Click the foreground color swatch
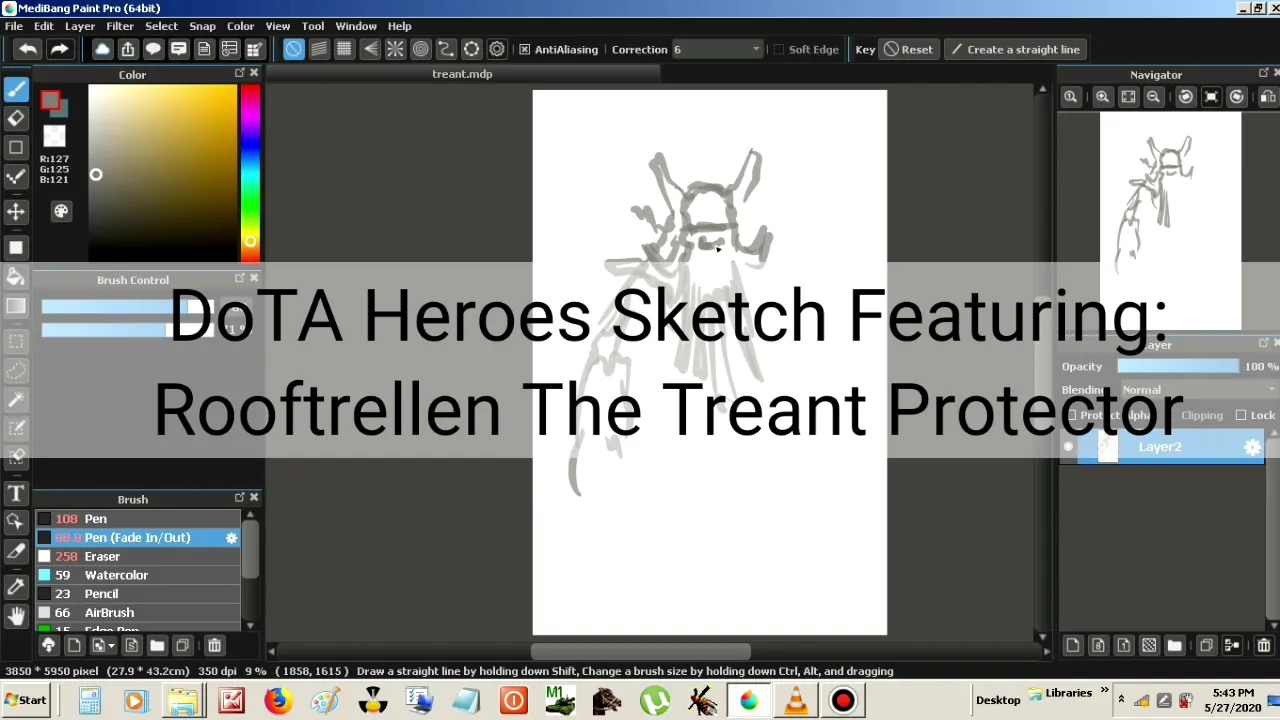This screenshot has height=720, width=1280. pyautogui.click(x=49, y=99)
